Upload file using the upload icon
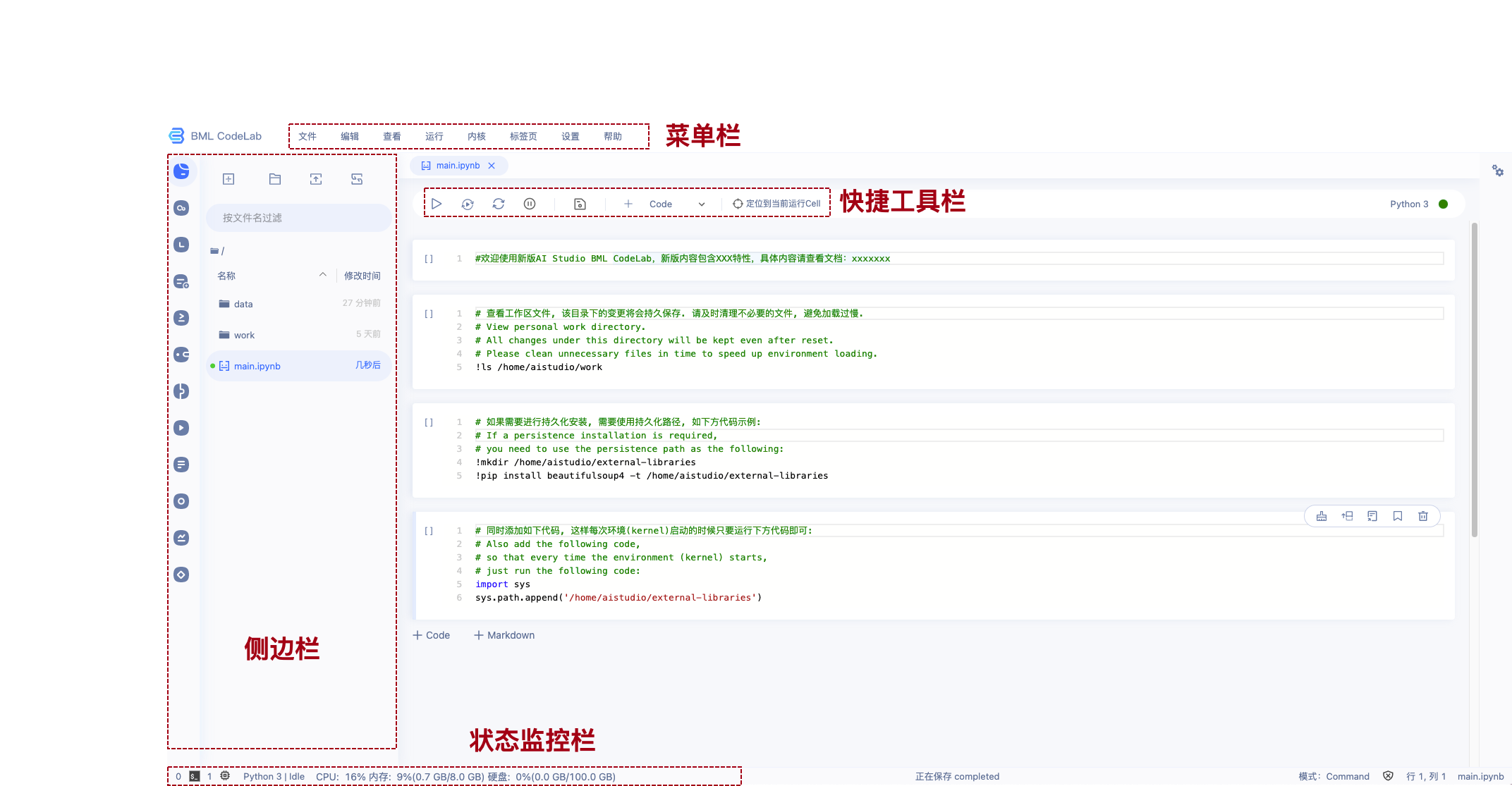This screenshot has height=786, width=1512. pos(316,179)
